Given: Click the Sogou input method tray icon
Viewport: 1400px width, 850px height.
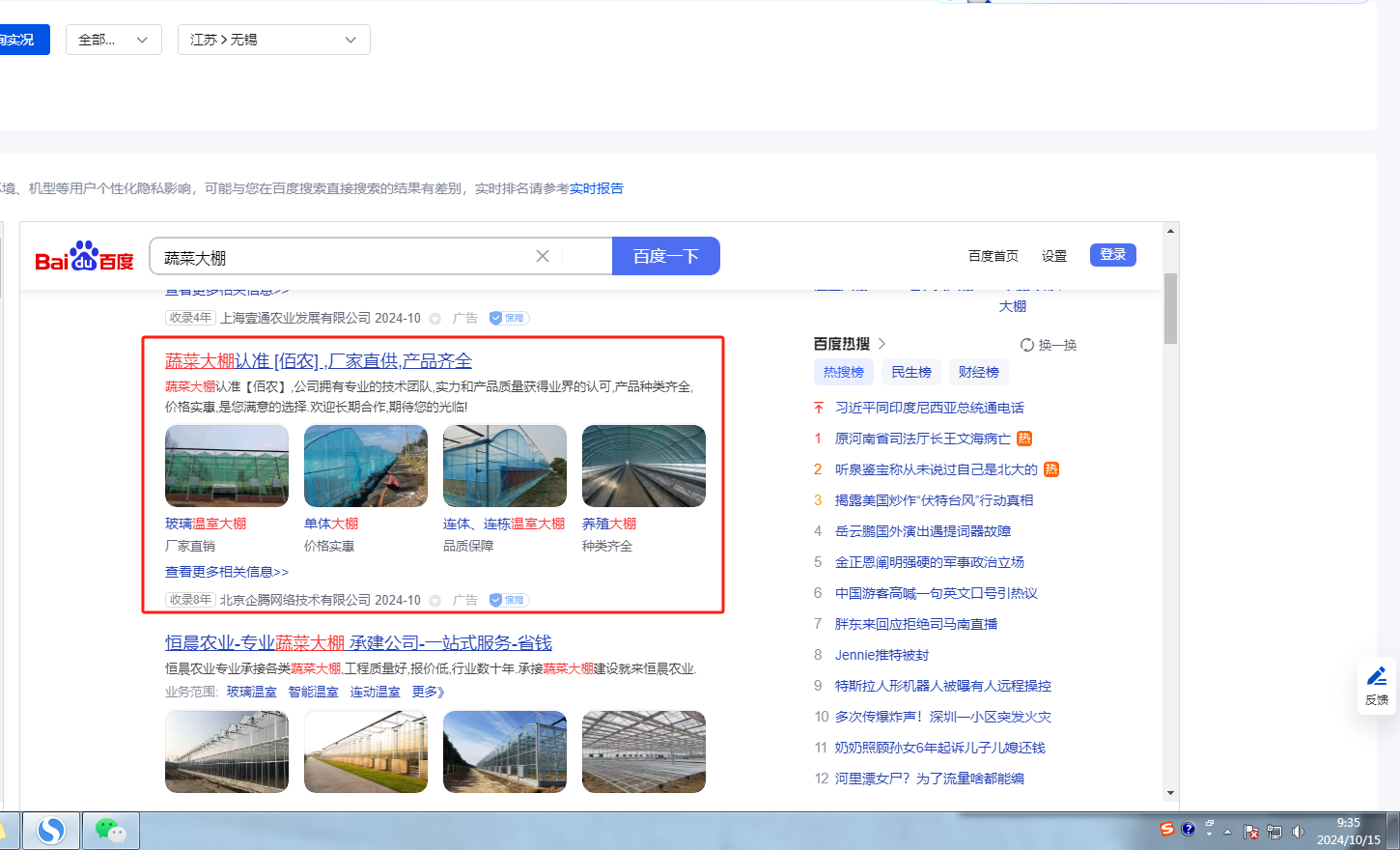Looking at the screenshot, I should (x=1167, y=830).
